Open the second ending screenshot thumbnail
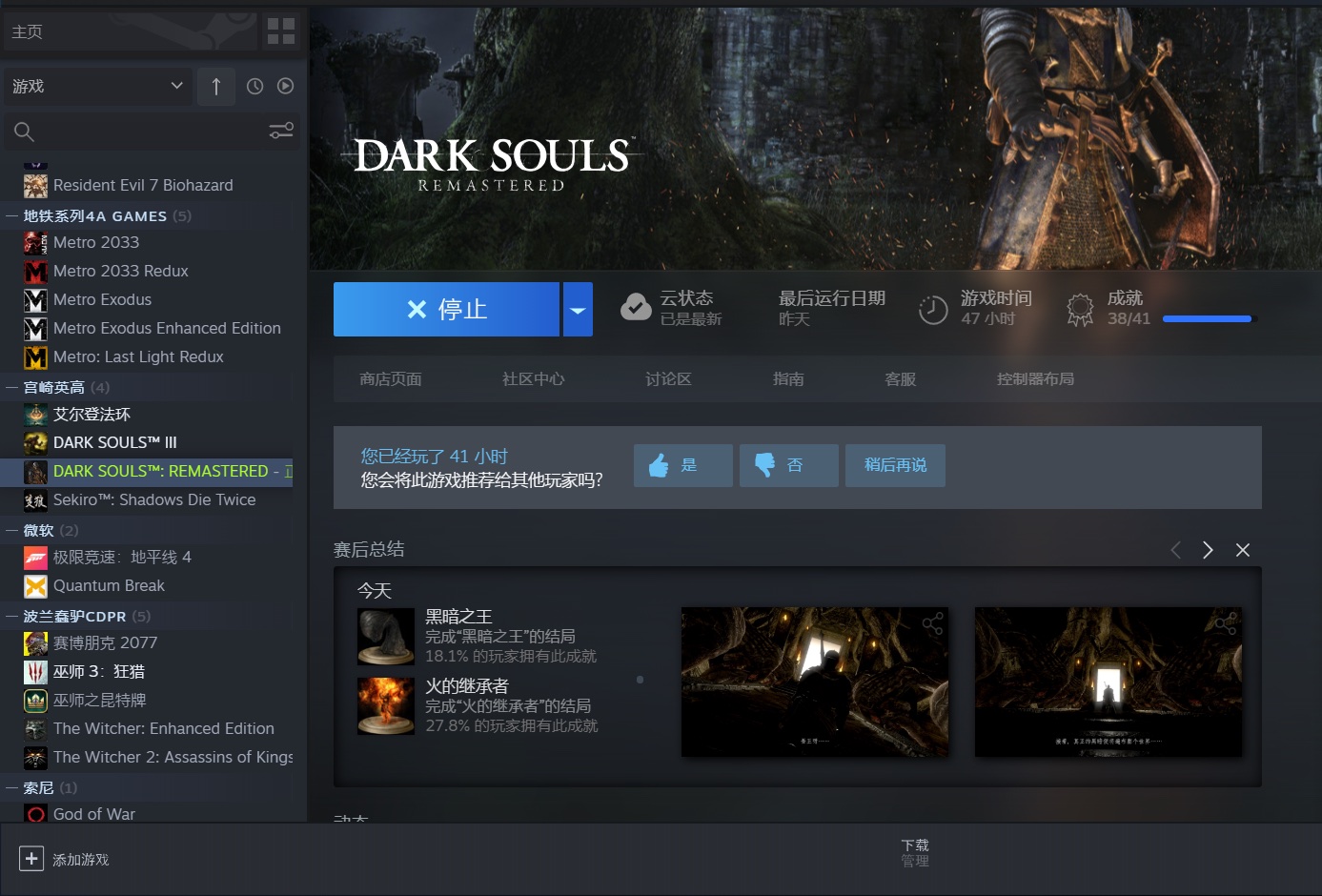This screenshot has height=896, width=1322. click(1108, 682)
